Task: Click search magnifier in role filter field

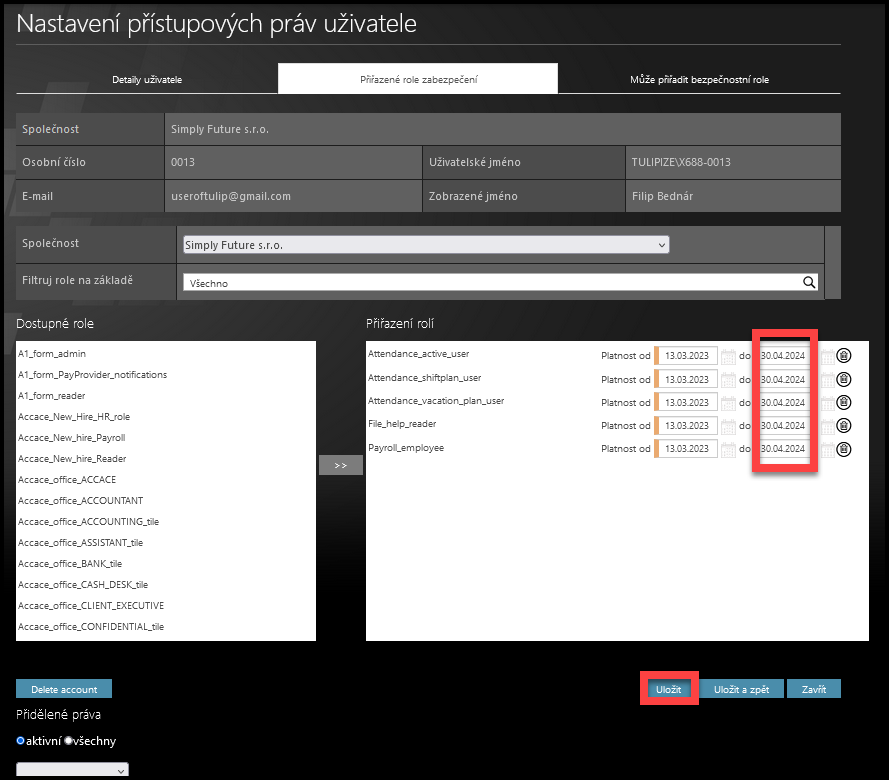Action: (x=809, y=283)
